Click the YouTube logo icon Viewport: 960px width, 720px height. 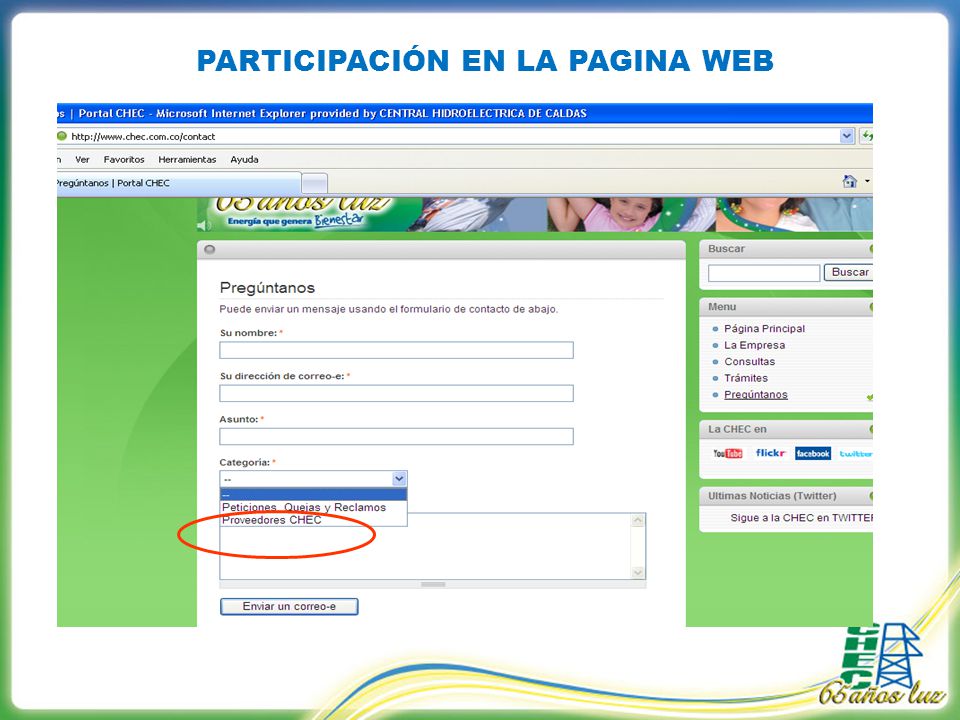pyautogui.click(x=727, y=454)
